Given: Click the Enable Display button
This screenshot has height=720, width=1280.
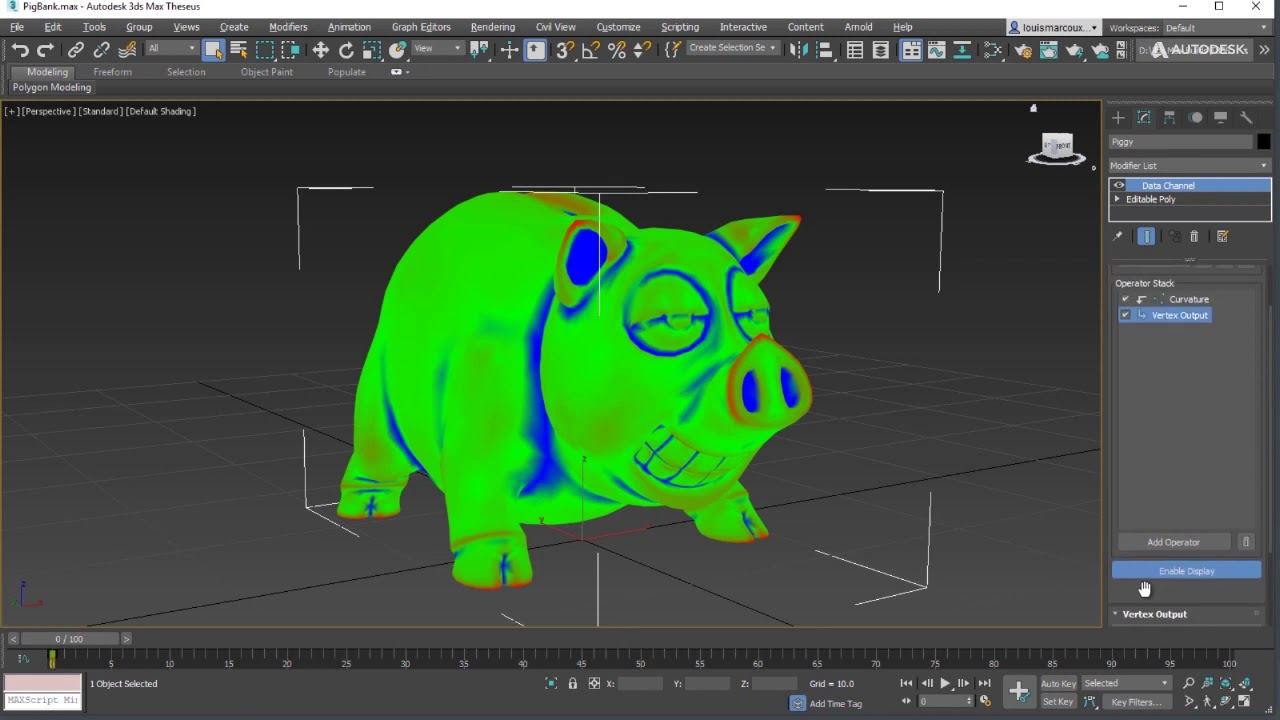Looking at the screenshot, I should [x=1186, y=571].
